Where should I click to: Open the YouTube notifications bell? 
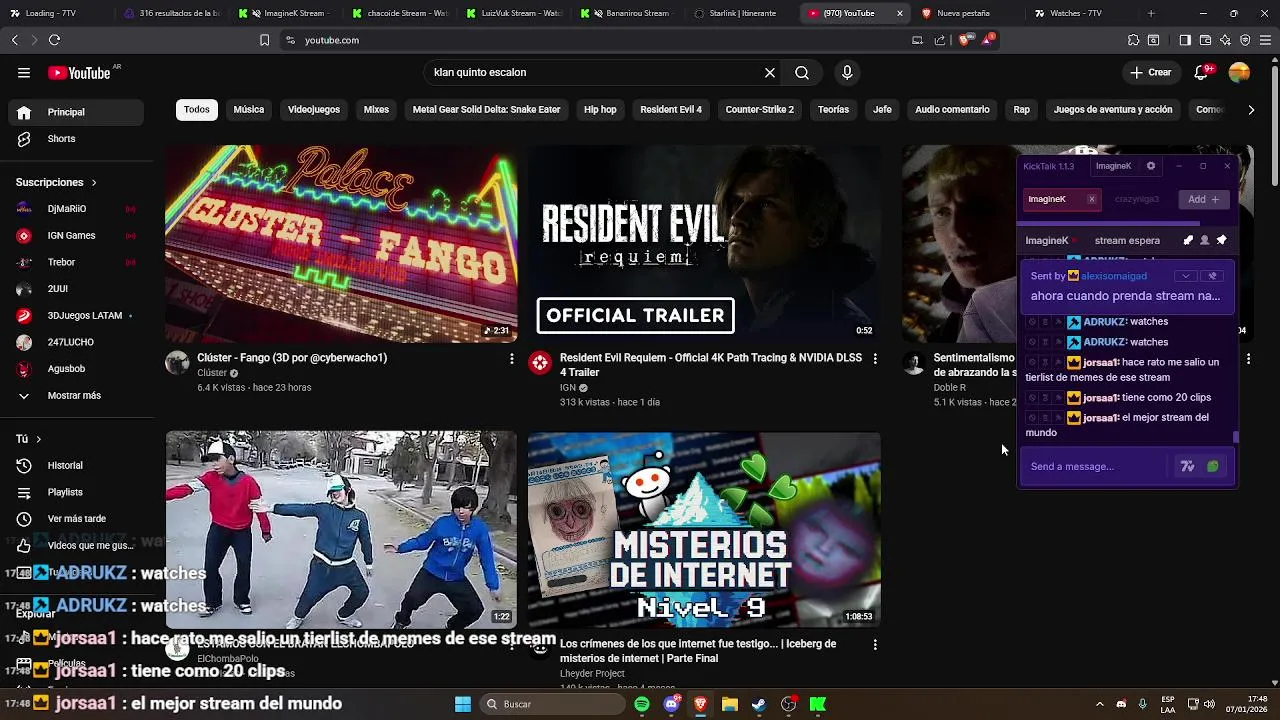click(1203, 72)
